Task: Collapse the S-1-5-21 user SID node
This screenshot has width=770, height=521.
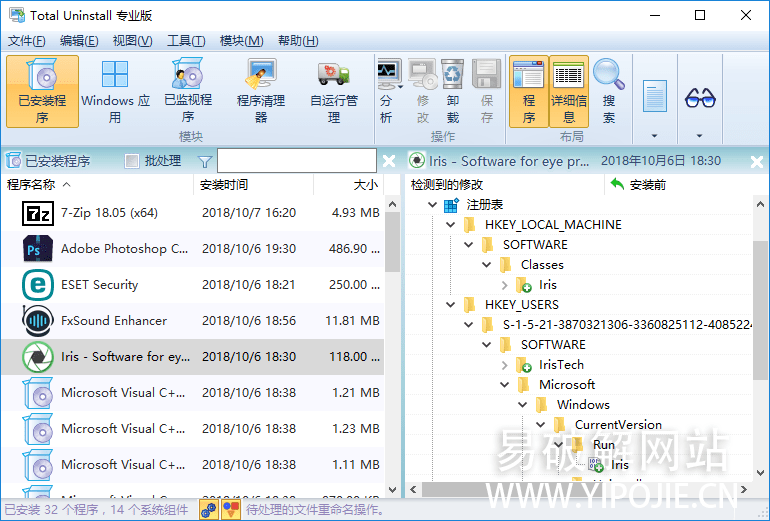Action: click(x=469, y=325)
